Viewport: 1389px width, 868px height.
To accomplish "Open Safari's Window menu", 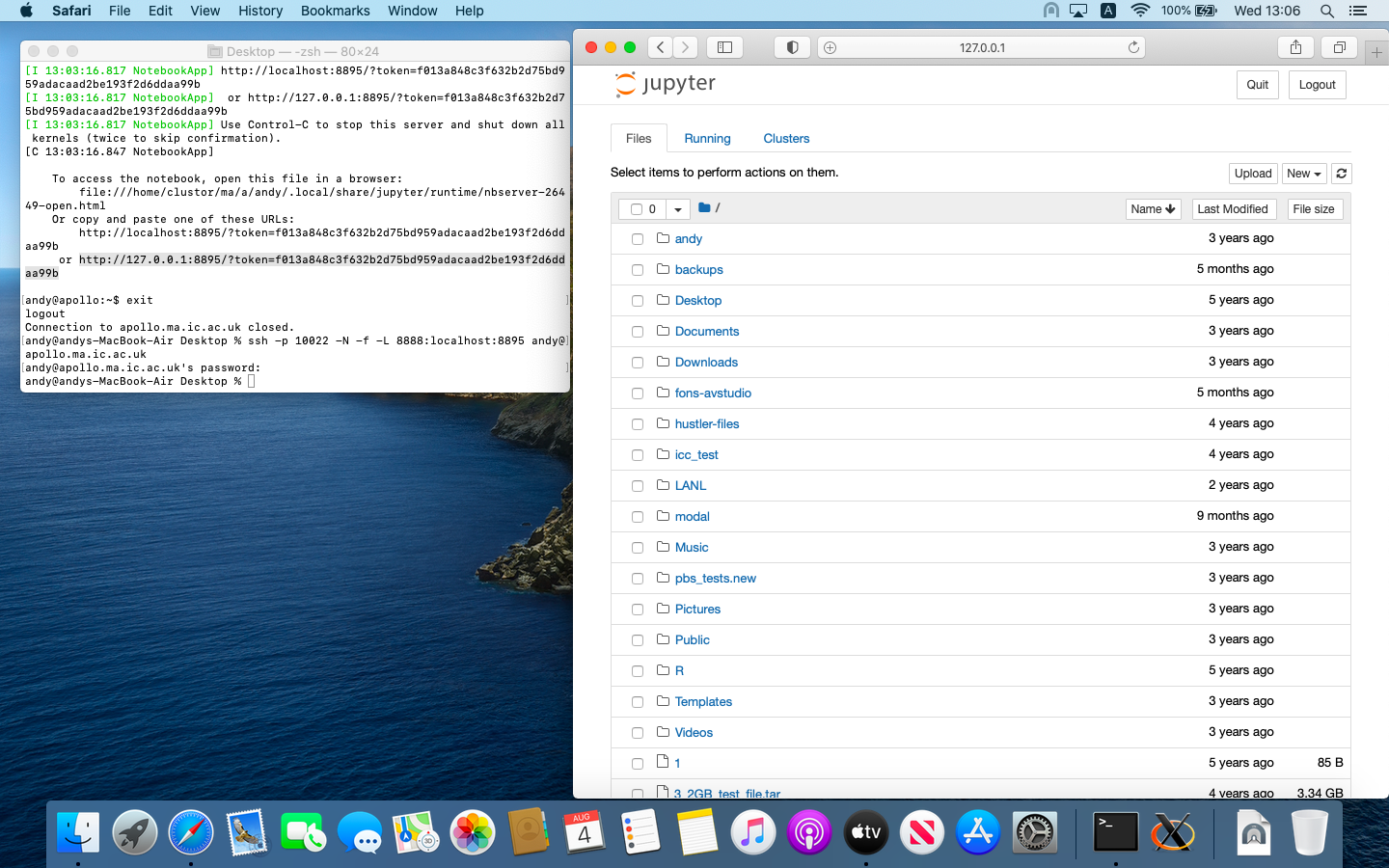I will pos(413,11).
